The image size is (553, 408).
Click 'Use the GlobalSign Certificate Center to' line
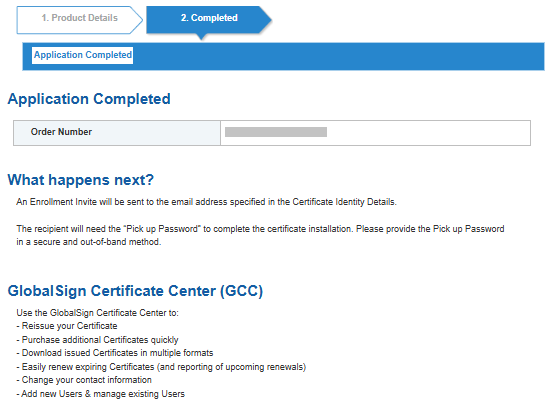[97, 313]
